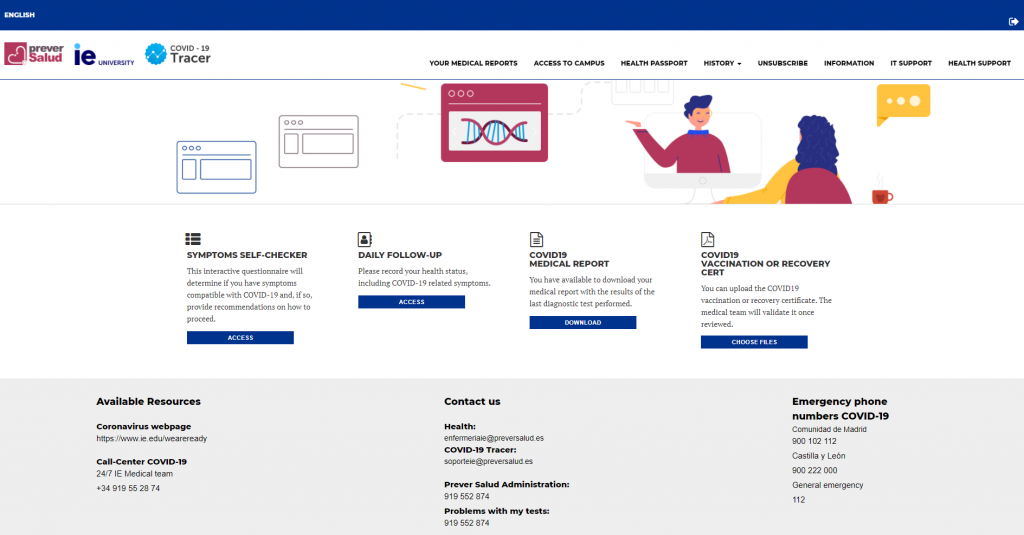This screenshot has width=1024, height=535.
Task: Switch language via ENGLISH link
Action: pos(20,14)
